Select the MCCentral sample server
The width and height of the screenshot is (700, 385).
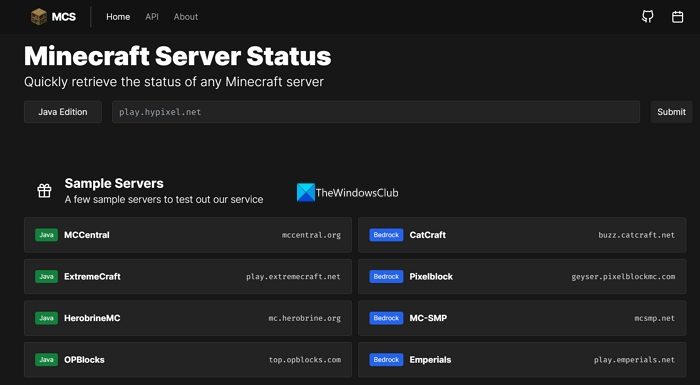tap(188, 235)
